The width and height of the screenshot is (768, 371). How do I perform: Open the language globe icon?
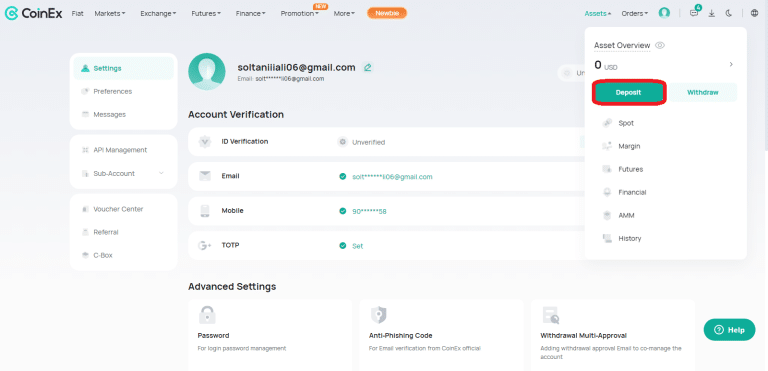pos(754,13)
